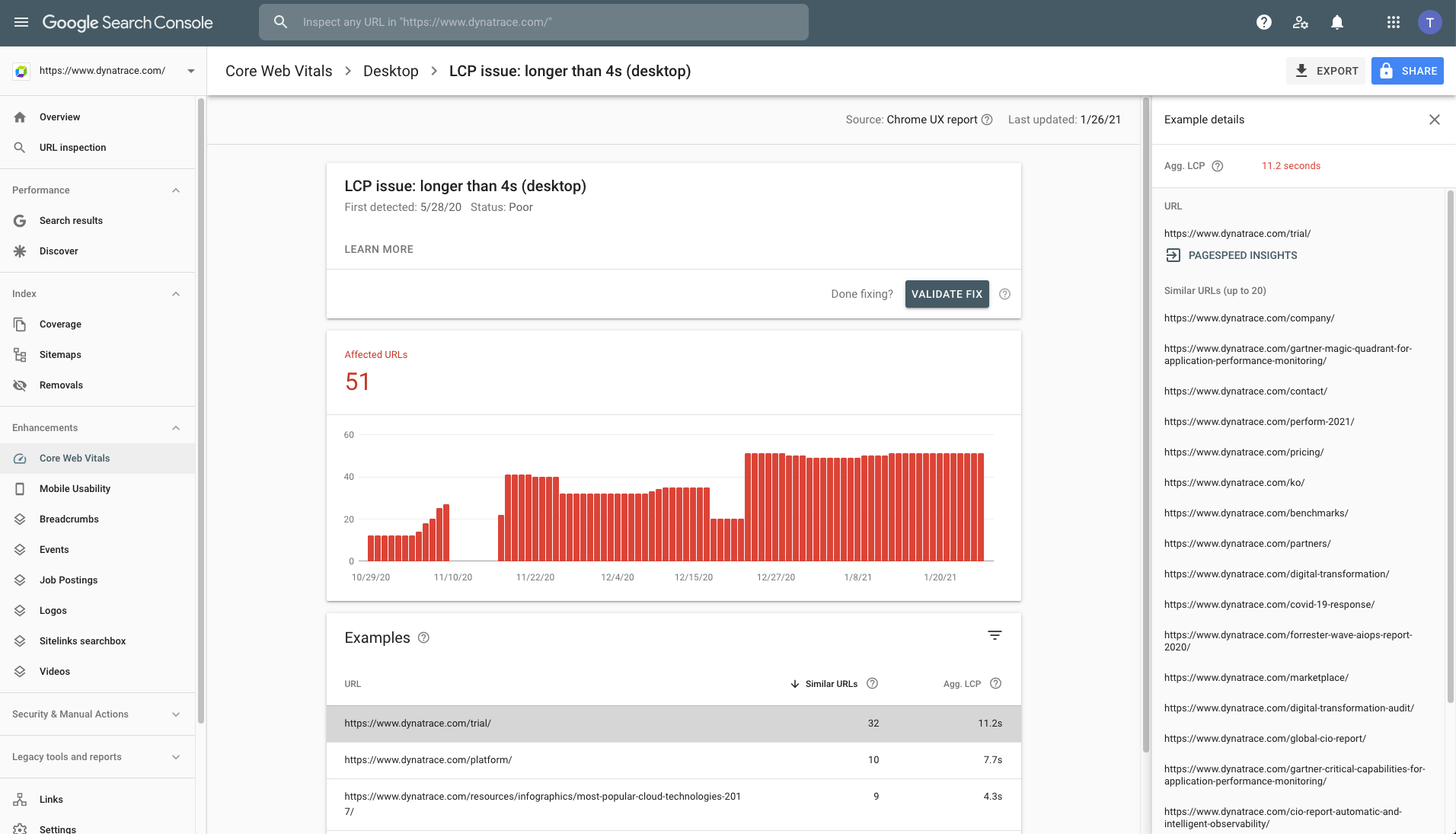This screenshot has width=1456, height=834.
Task: Open Sitelinks searchbox report
Action: tap(97, 641)
